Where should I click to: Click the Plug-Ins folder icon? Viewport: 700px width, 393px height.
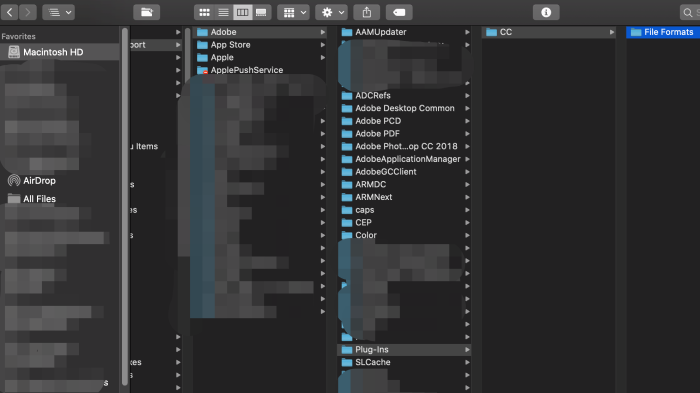pos(347,350)
